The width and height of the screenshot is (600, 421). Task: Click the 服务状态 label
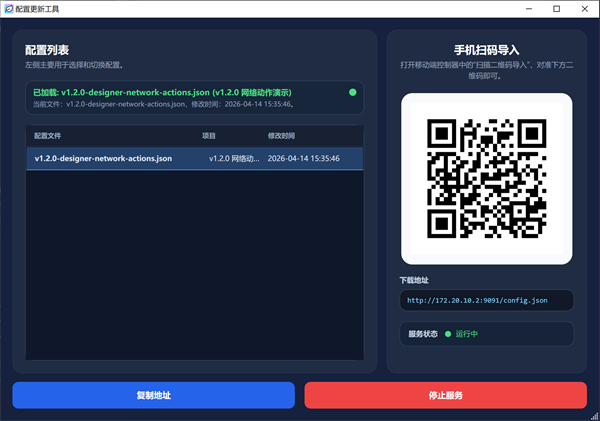pos(423,334)
